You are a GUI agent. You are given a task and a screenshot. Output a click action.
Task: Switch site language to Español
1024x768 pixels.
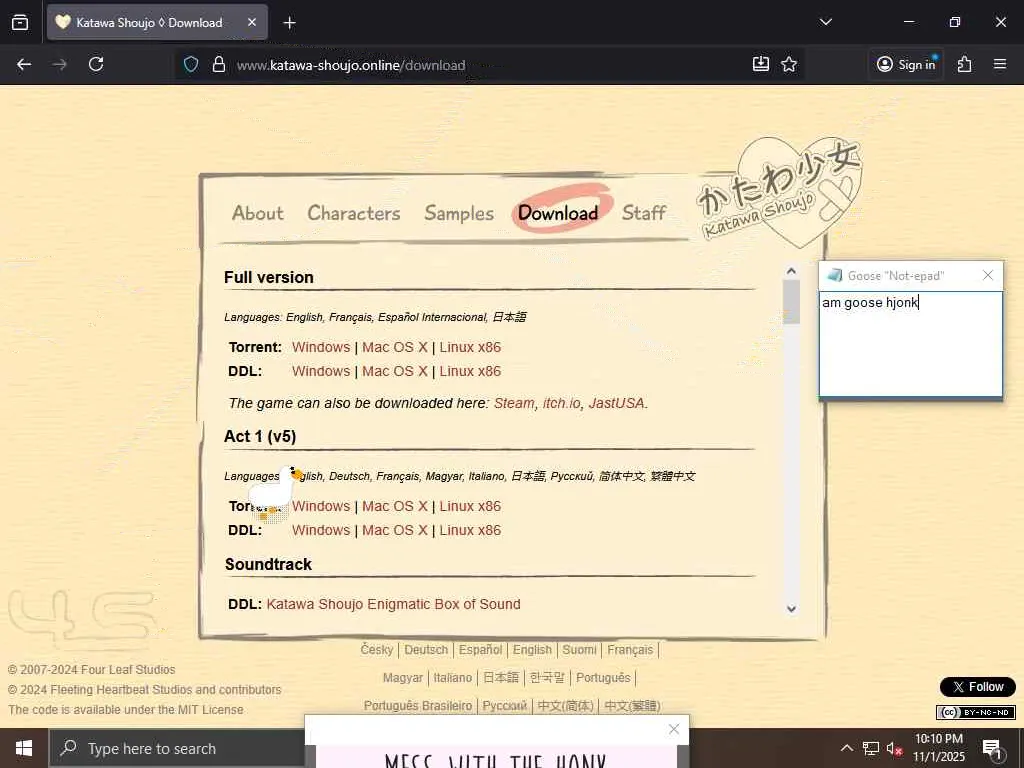[x=480, y=650]
